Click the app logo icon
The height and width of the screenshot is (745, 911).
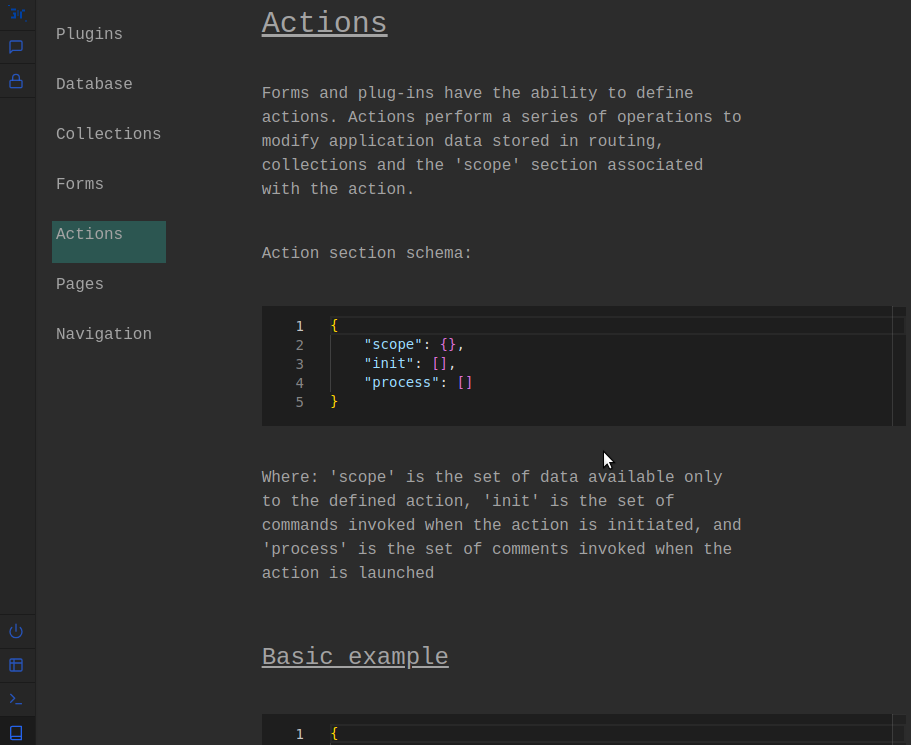17,13
